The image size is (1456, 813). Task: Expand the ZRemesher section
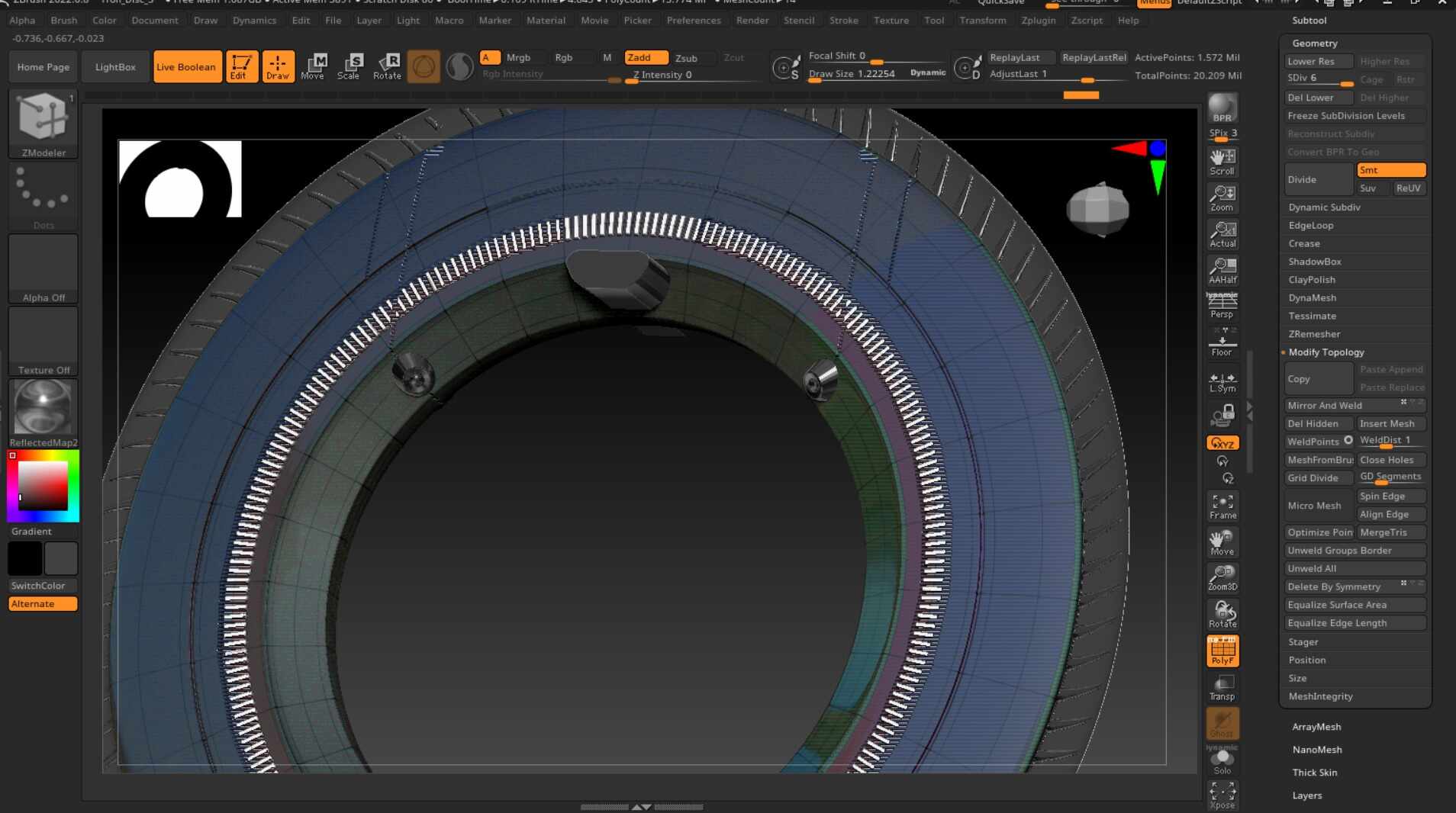pos(1314,333)
